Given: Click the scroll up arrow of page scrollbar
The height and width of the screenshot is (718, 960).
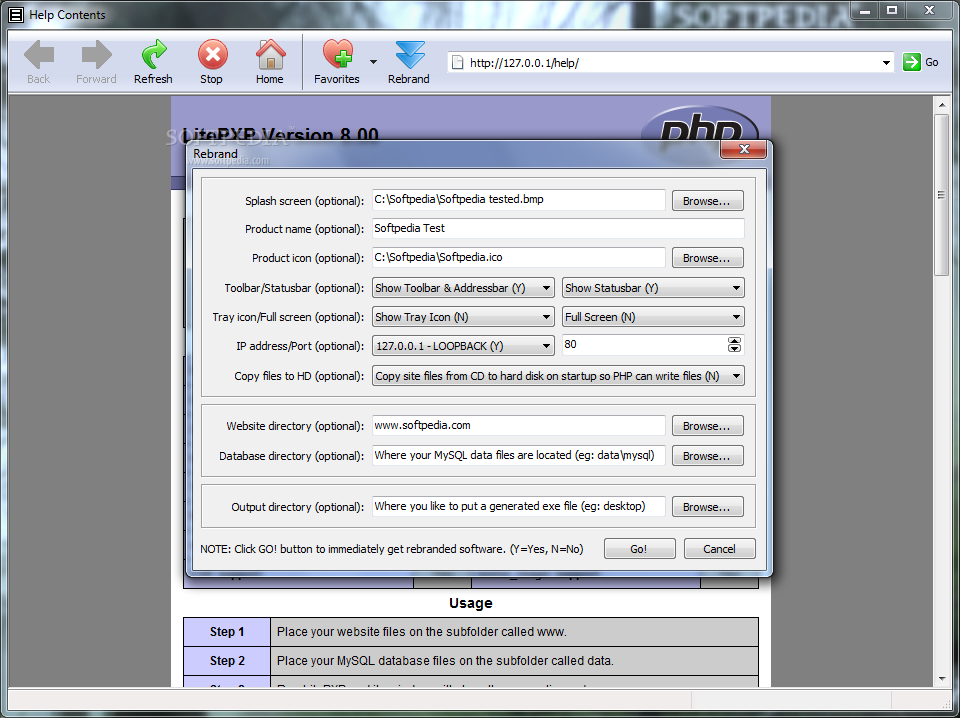Looking at the screenshot, I should 942,105.
